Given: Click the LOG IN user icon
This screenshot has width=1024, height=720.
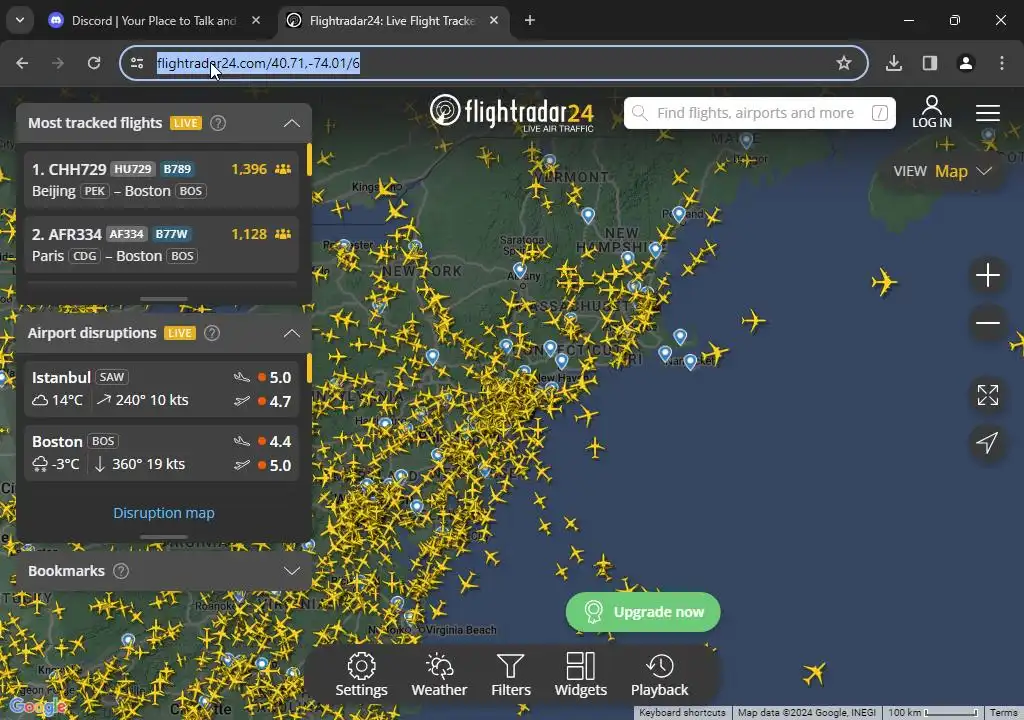Looking at the screenshot, I should point(932,112).
